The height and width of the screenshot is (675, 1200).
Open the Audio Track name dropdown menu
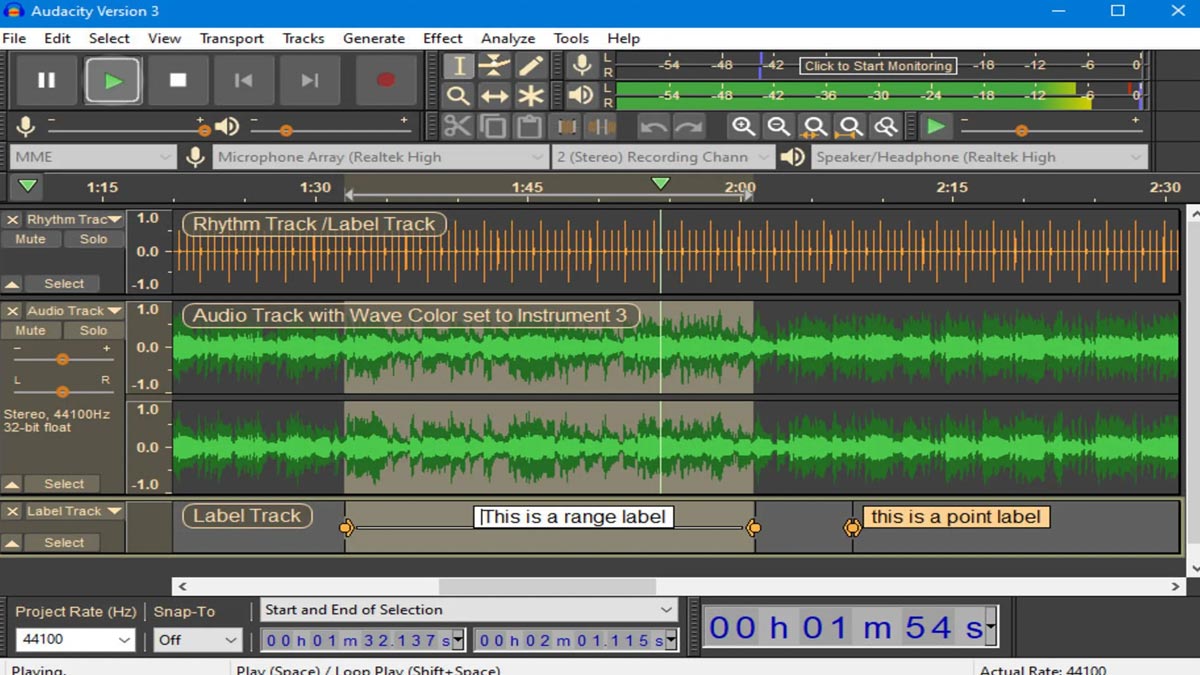73,311
